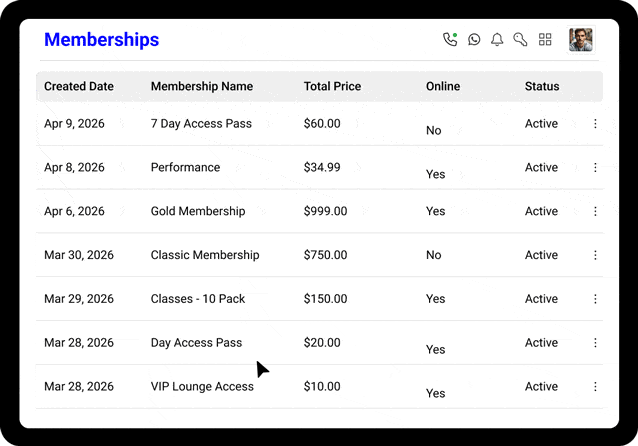Select the Gold Membership name

[x=197, y=212]
